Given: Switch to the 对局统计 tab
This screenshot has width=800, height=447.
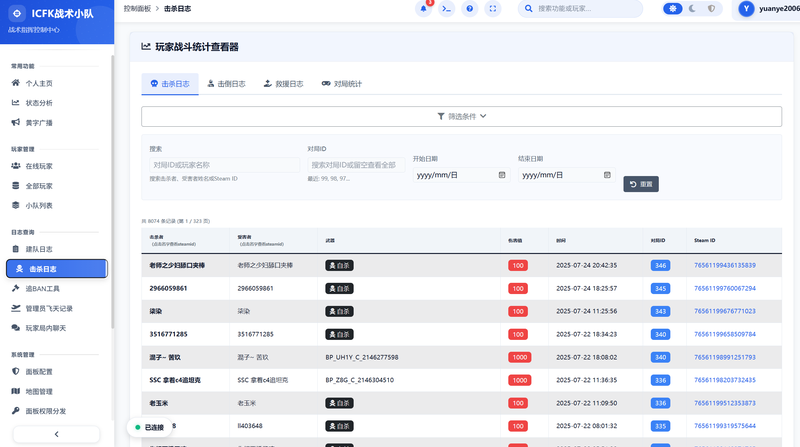Looking at the screenshot, I should coord(341,84).
